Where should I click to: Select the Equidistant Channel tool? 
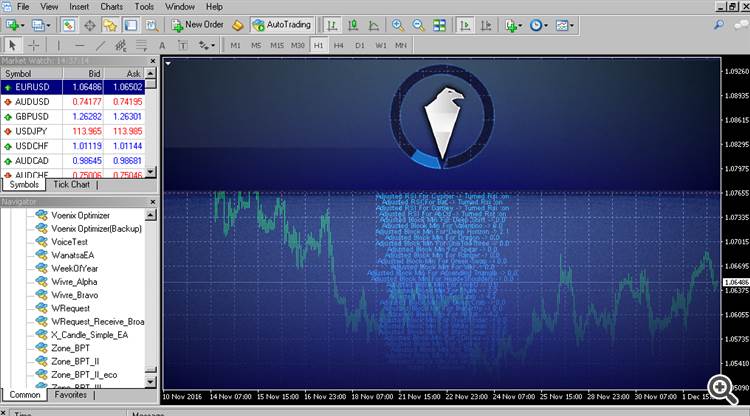[121, 45]
